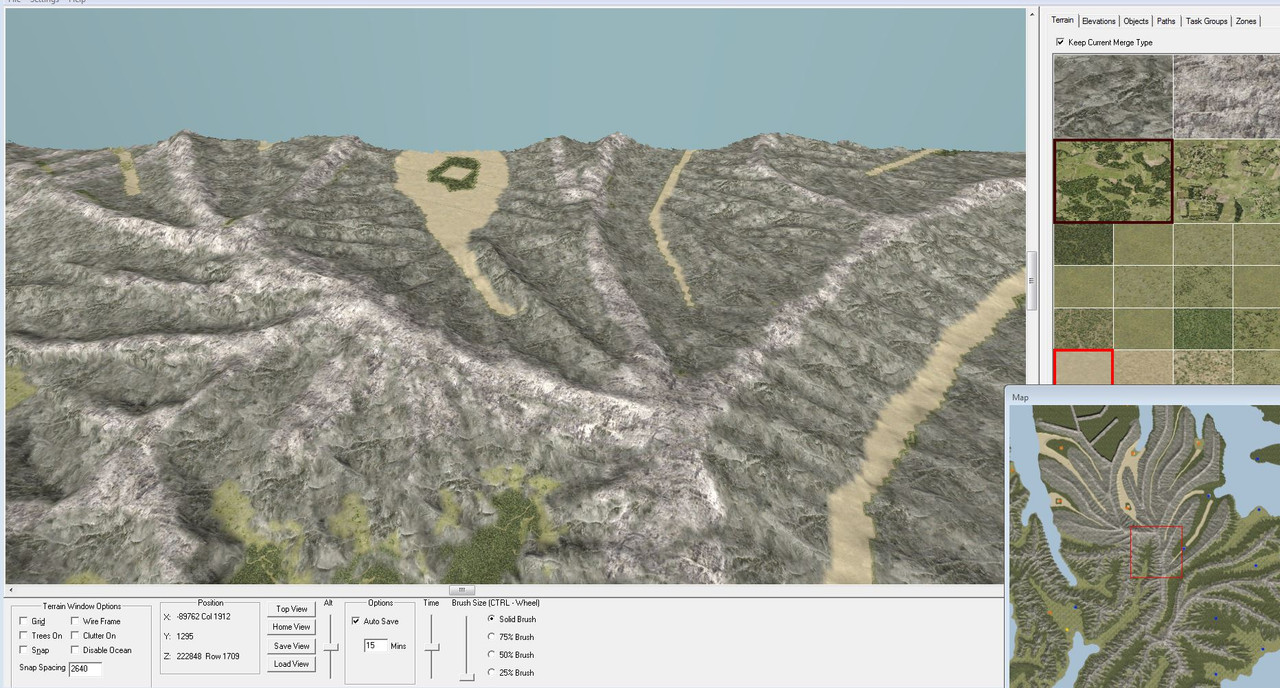
Task: Click the Save View button
Action: [x=291, y=646]
